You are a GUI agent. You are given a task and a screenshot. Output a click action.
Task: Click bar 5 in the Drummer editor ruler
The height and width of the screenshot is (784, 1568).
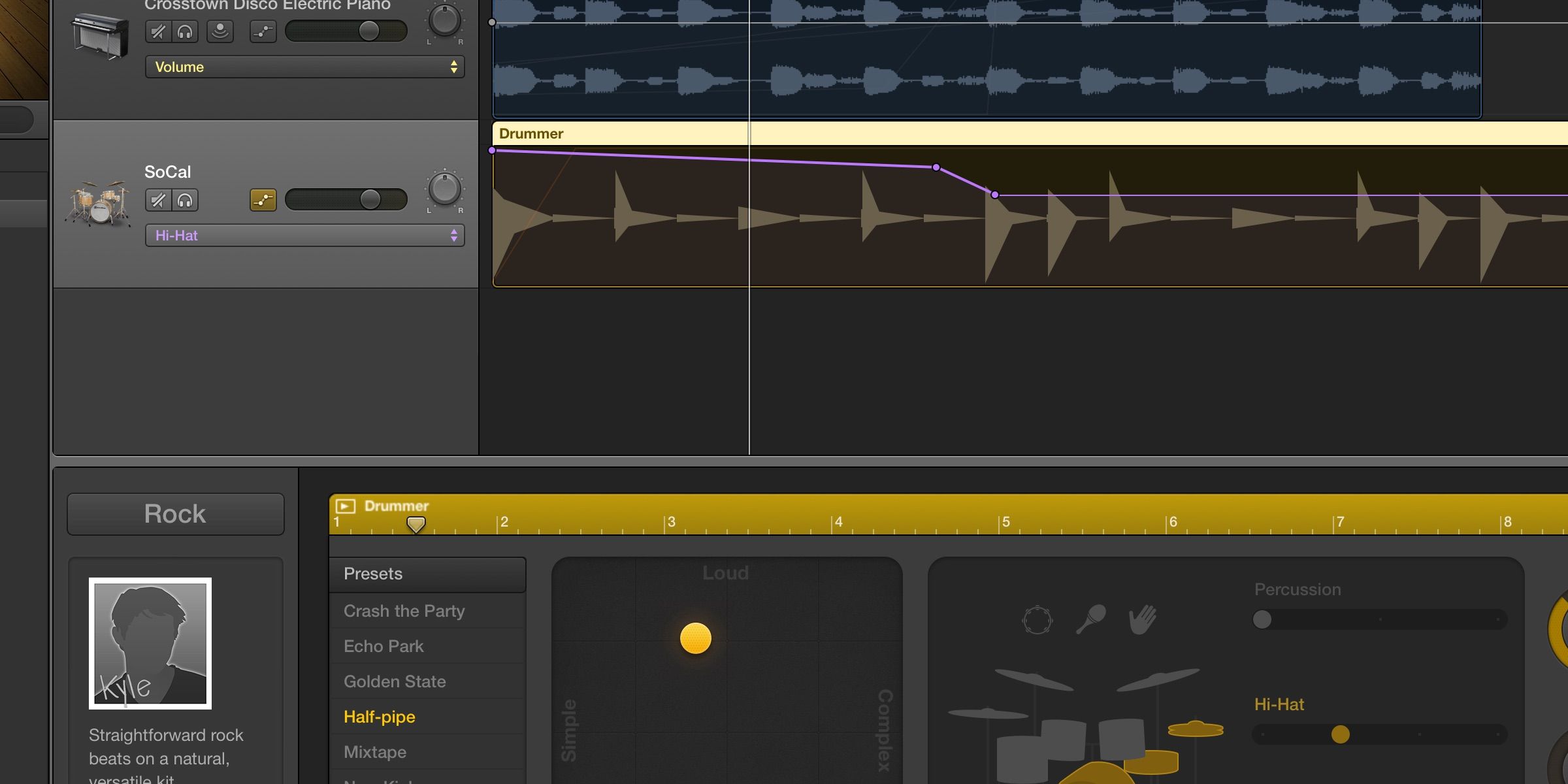pyautogui.click(x=1006, y=522)
